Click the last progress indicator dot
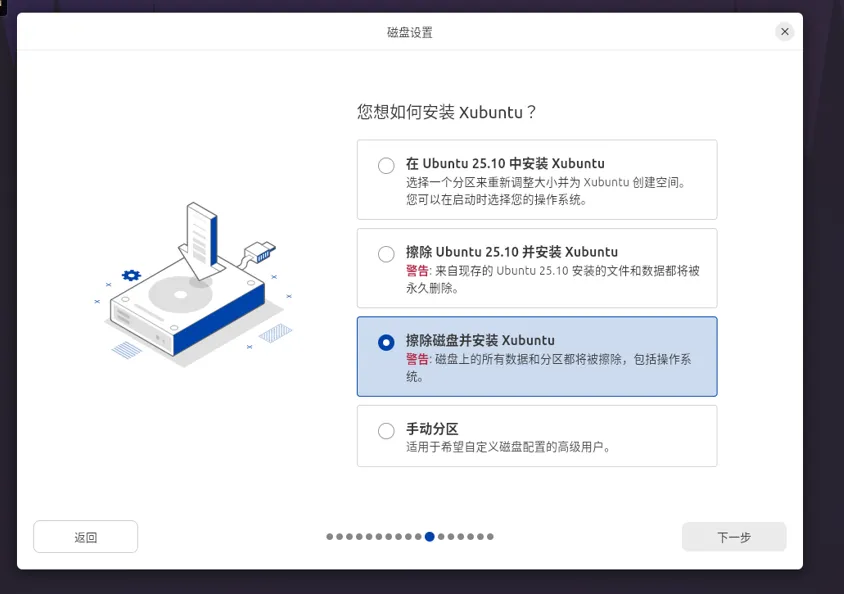The width and height of the screenshot is (844, 594). (x=490, y=536)
